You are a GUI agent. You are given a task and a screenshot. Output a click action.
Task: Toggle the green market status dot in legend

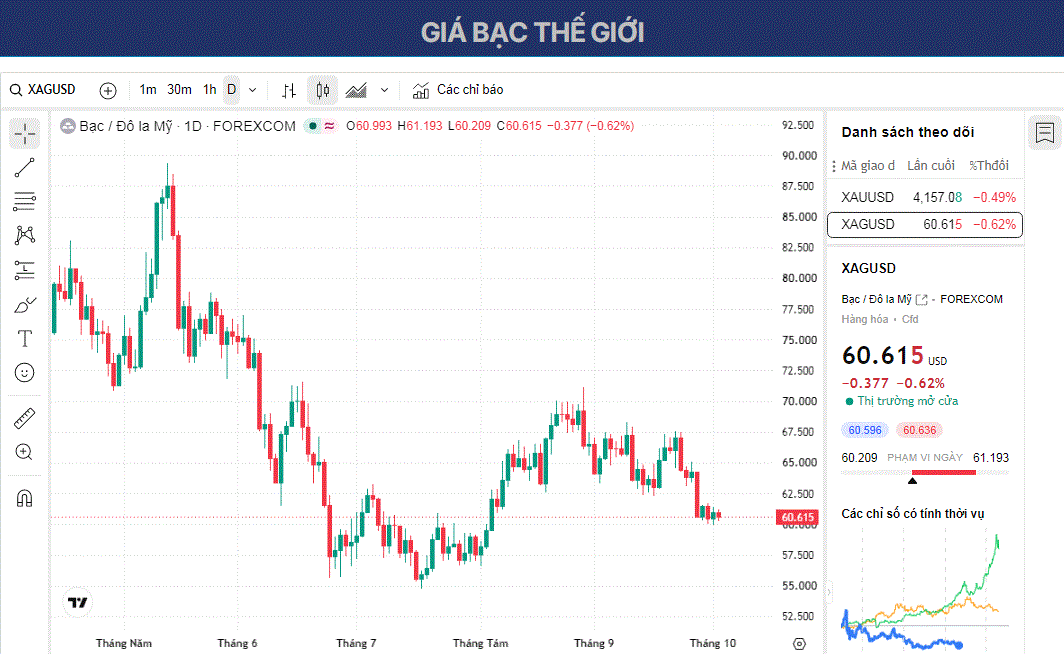pos(313,126)
